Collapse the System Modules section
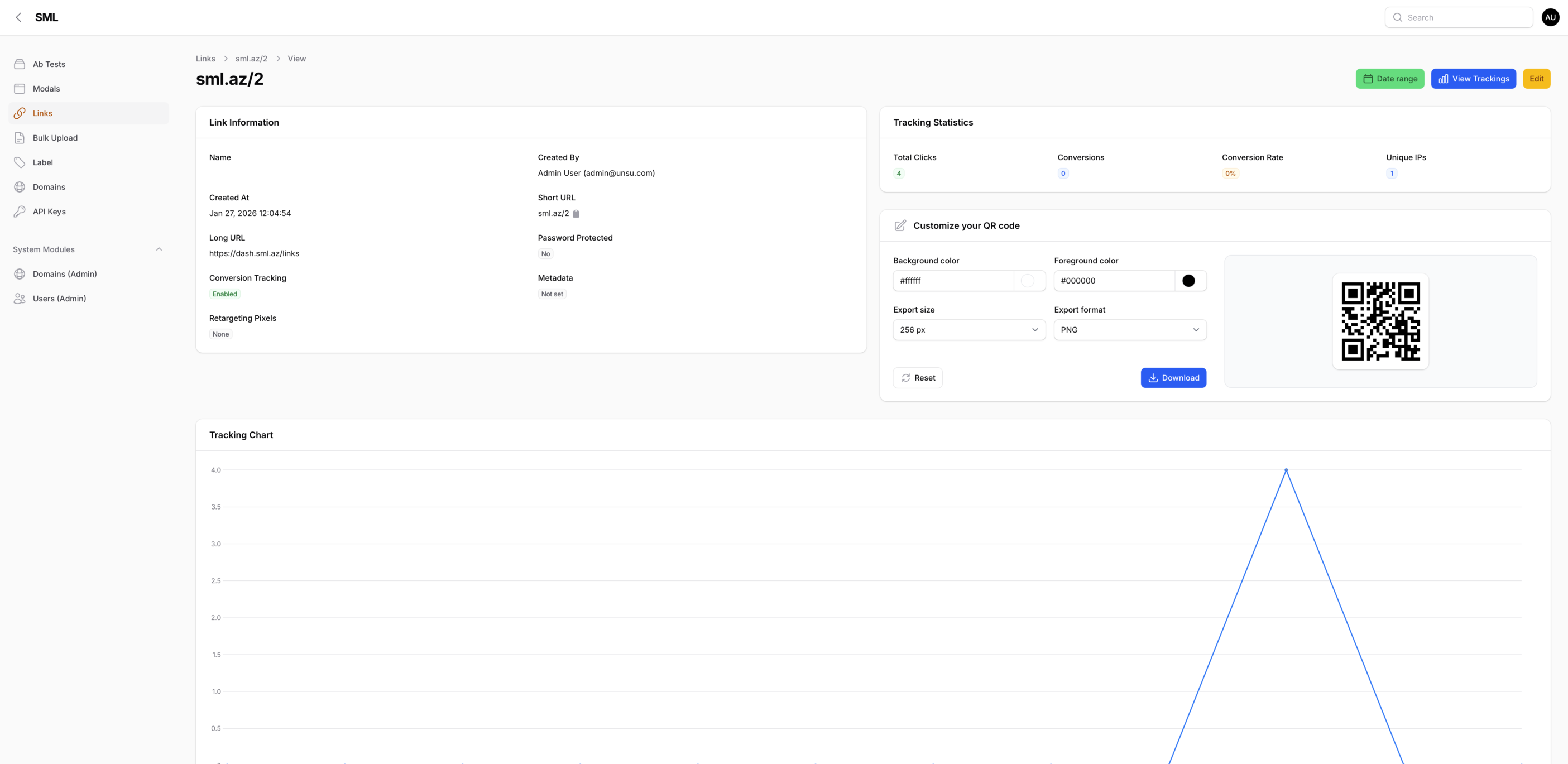 159,249
